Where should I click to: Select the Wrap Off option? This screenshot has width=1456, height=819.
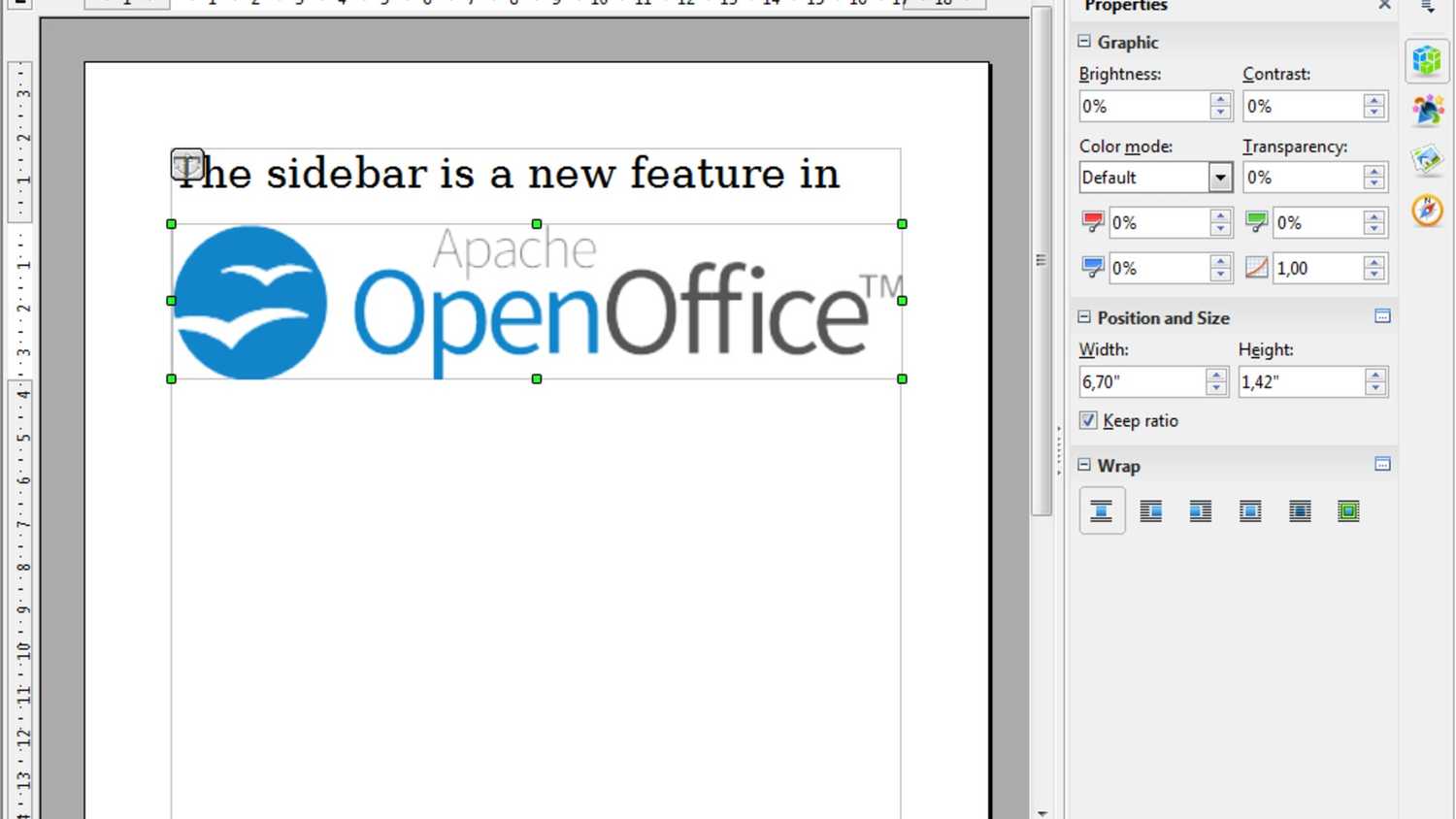pyautogui.click(x=1102, y=511)
